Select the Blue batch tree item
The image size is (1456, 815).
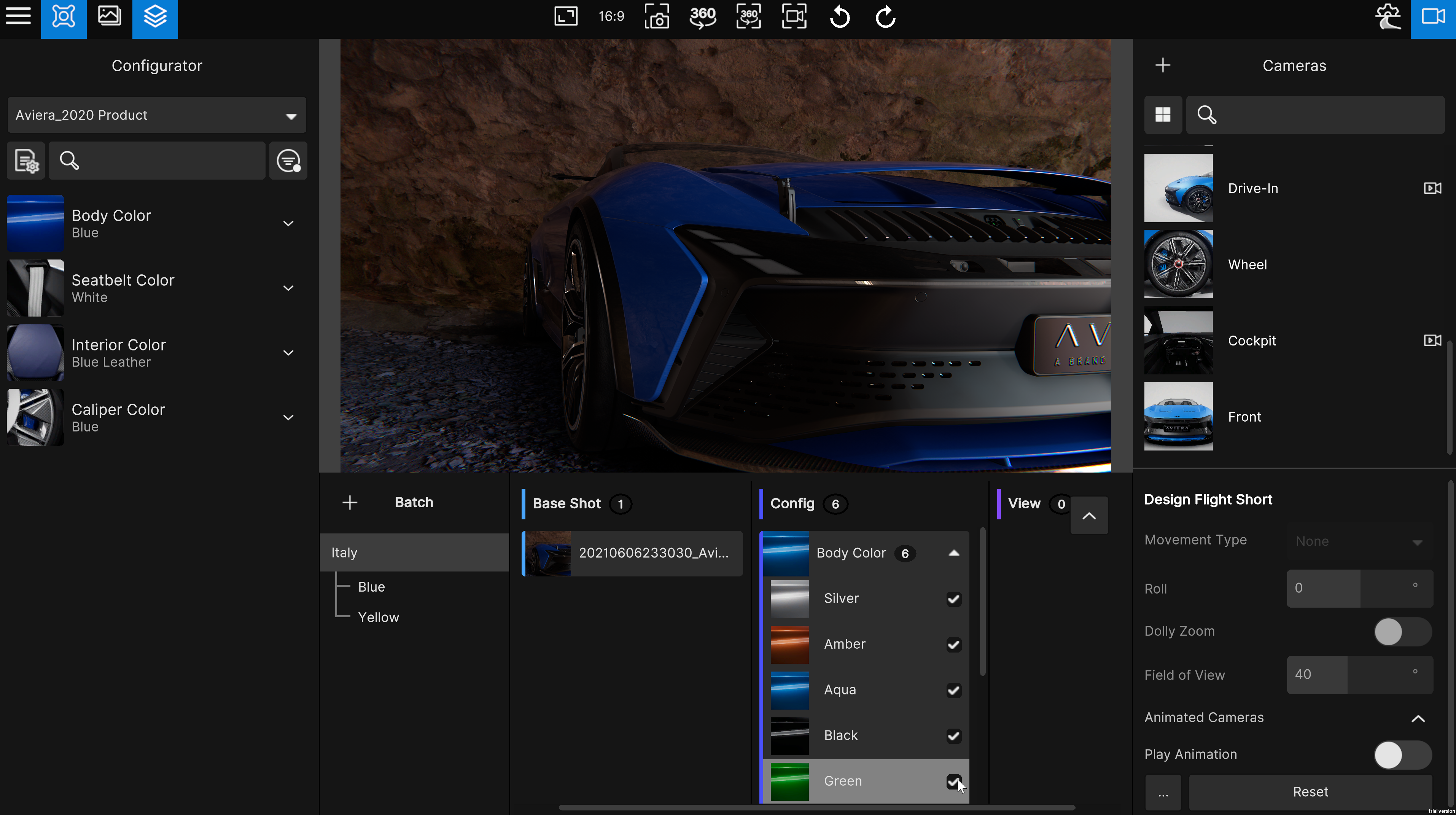pos(371,587)
